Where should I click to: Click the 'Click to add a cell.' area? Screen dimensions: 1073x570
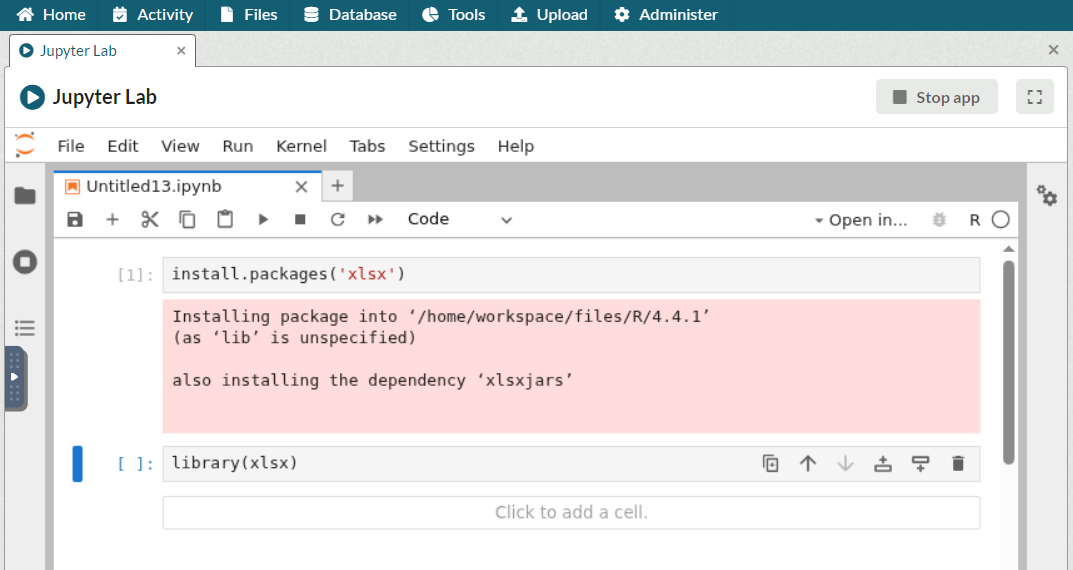pos(571,512)
